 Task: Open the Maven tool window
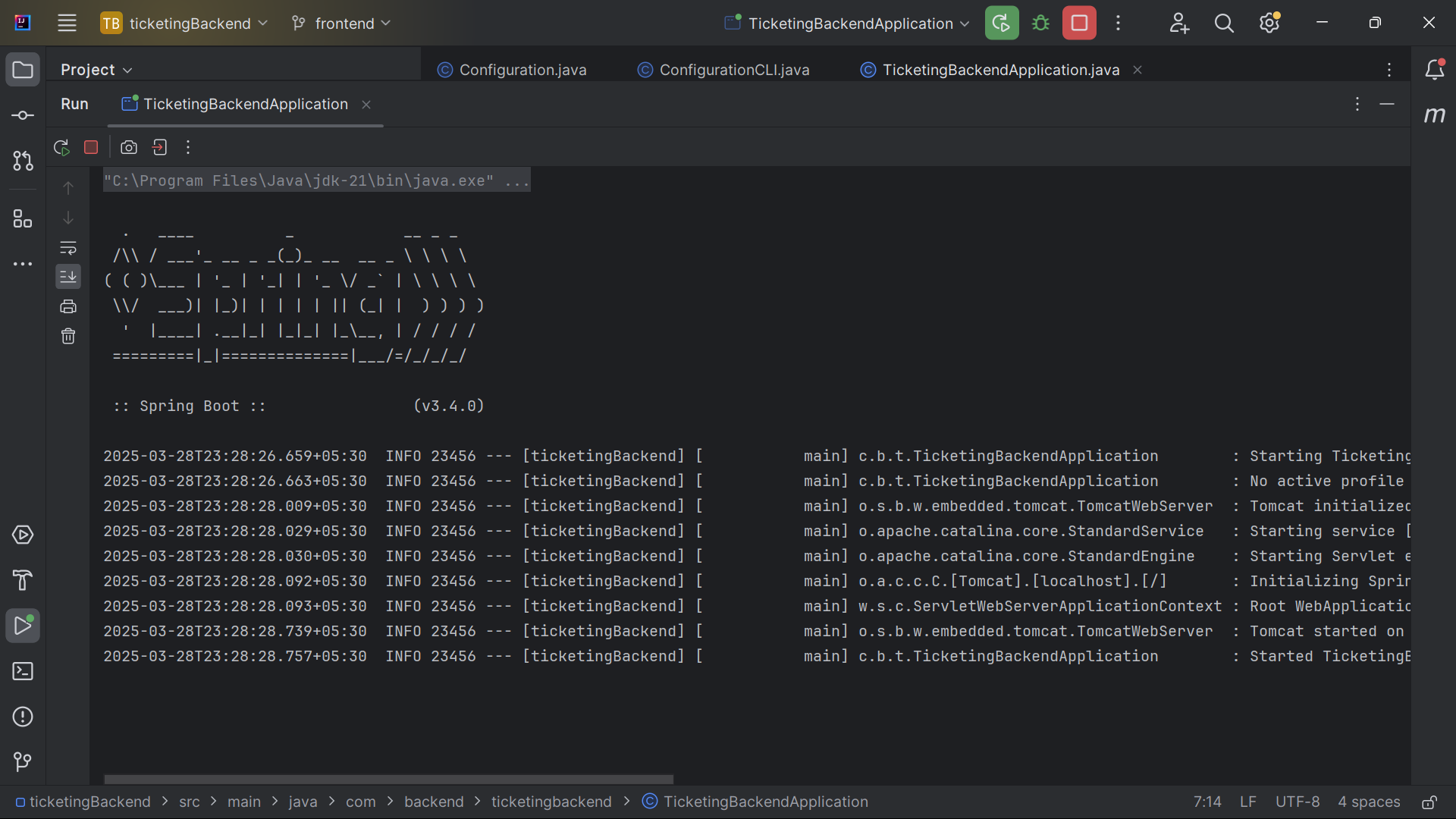pyautogui.click(x=1434, y=115)
